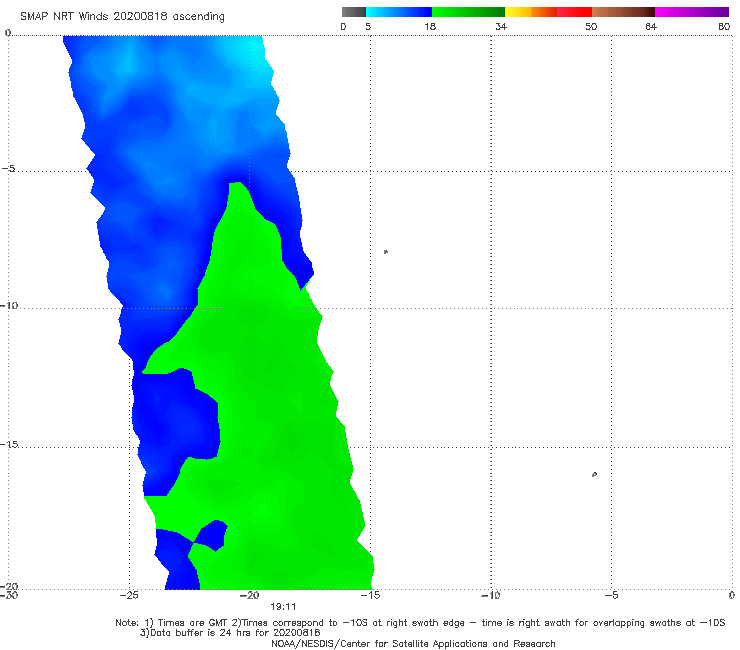Click the '-10' longitude axis label

490,595
